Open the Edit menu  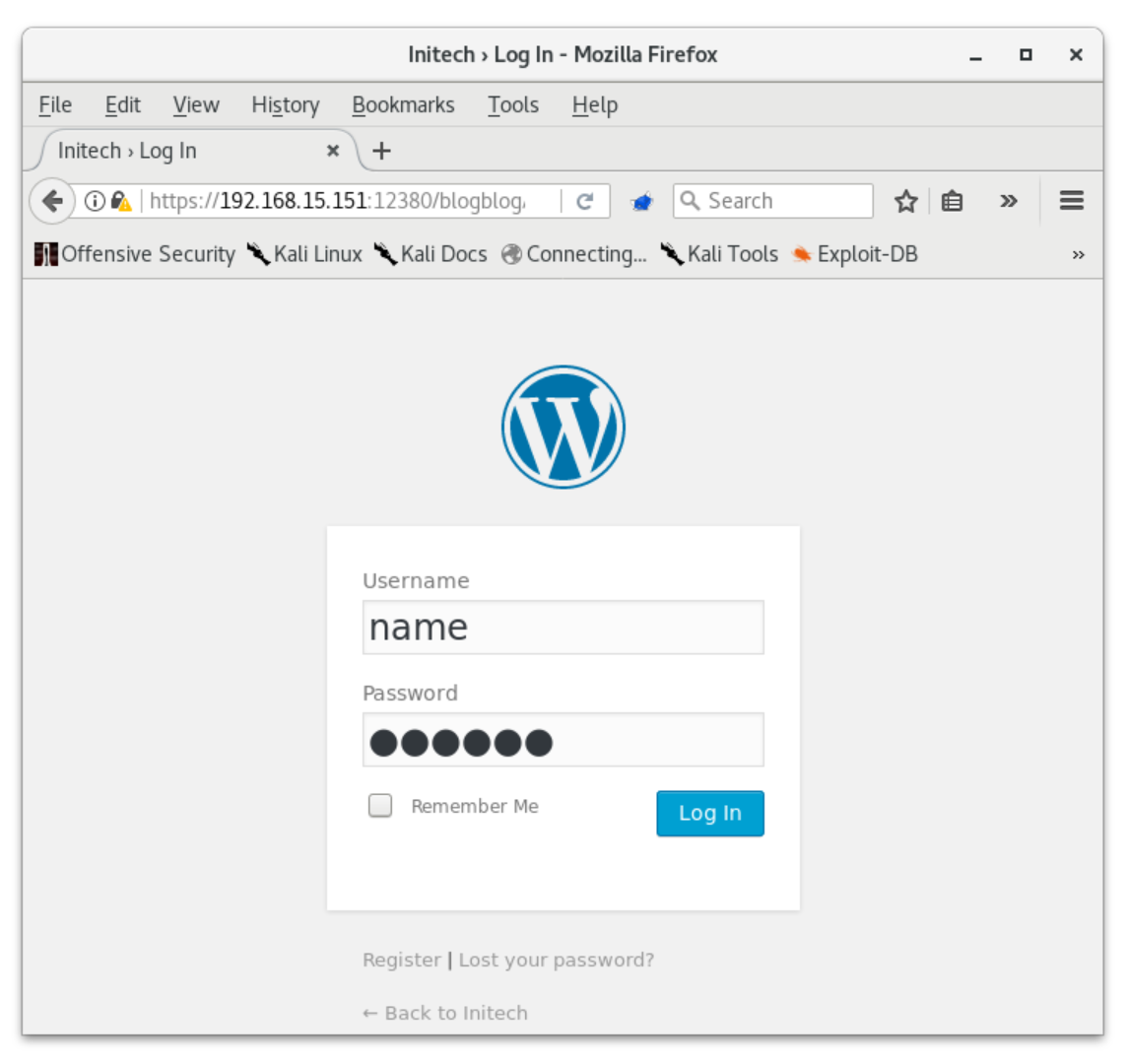coord(123,105)
